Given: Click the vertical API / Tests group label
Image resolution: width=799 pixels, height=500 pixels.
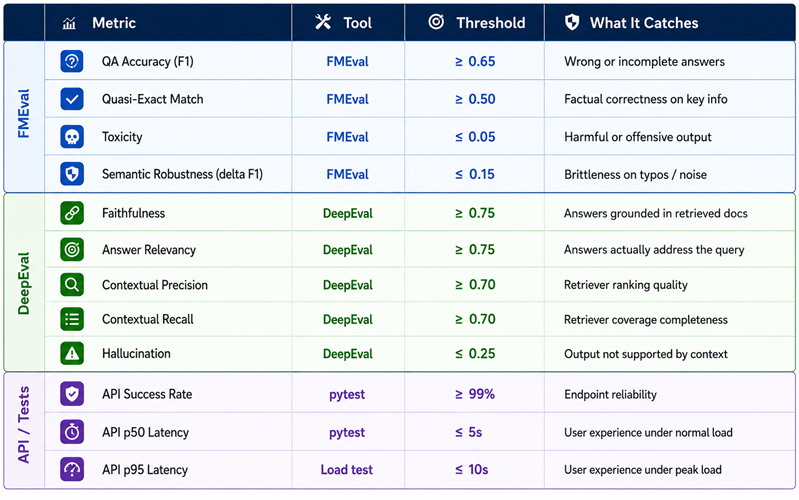Looking at the screenshot, I should [x=24, y=425].
